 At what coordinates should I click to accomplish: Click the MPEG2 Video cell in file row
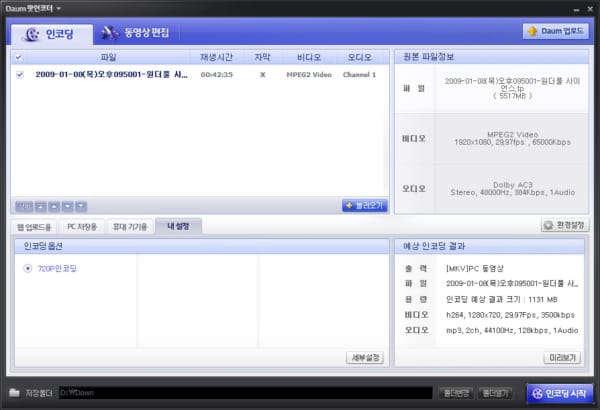309,75
